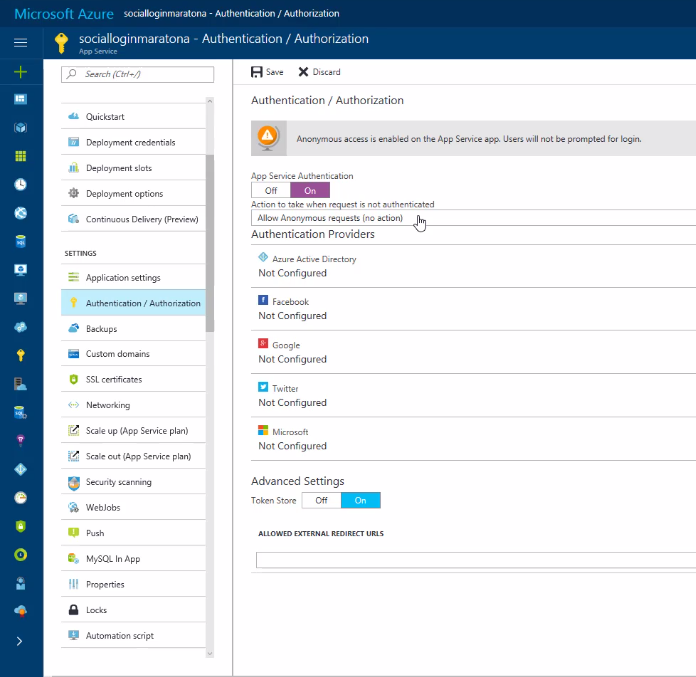The width and height of the screenshot is (696, 677).
Task: Open Custom domains menu item
Action: coord(133,354)
